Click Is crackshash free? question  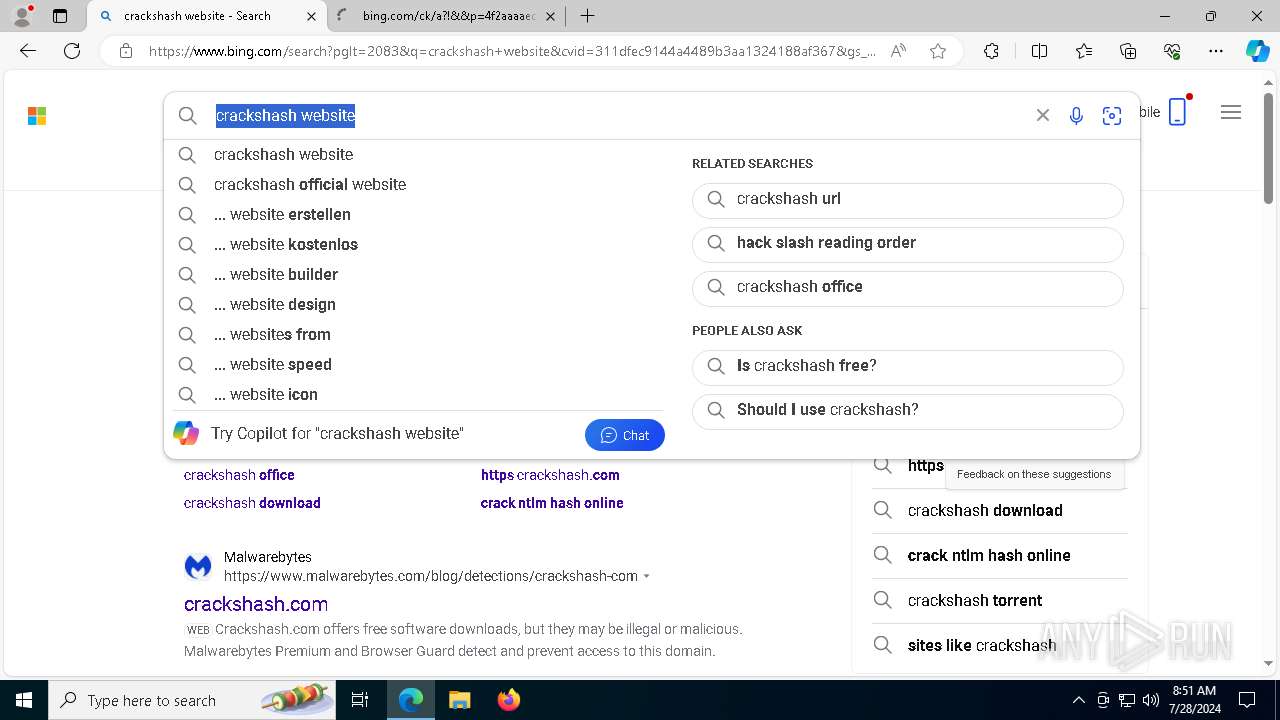pos(907,366)
